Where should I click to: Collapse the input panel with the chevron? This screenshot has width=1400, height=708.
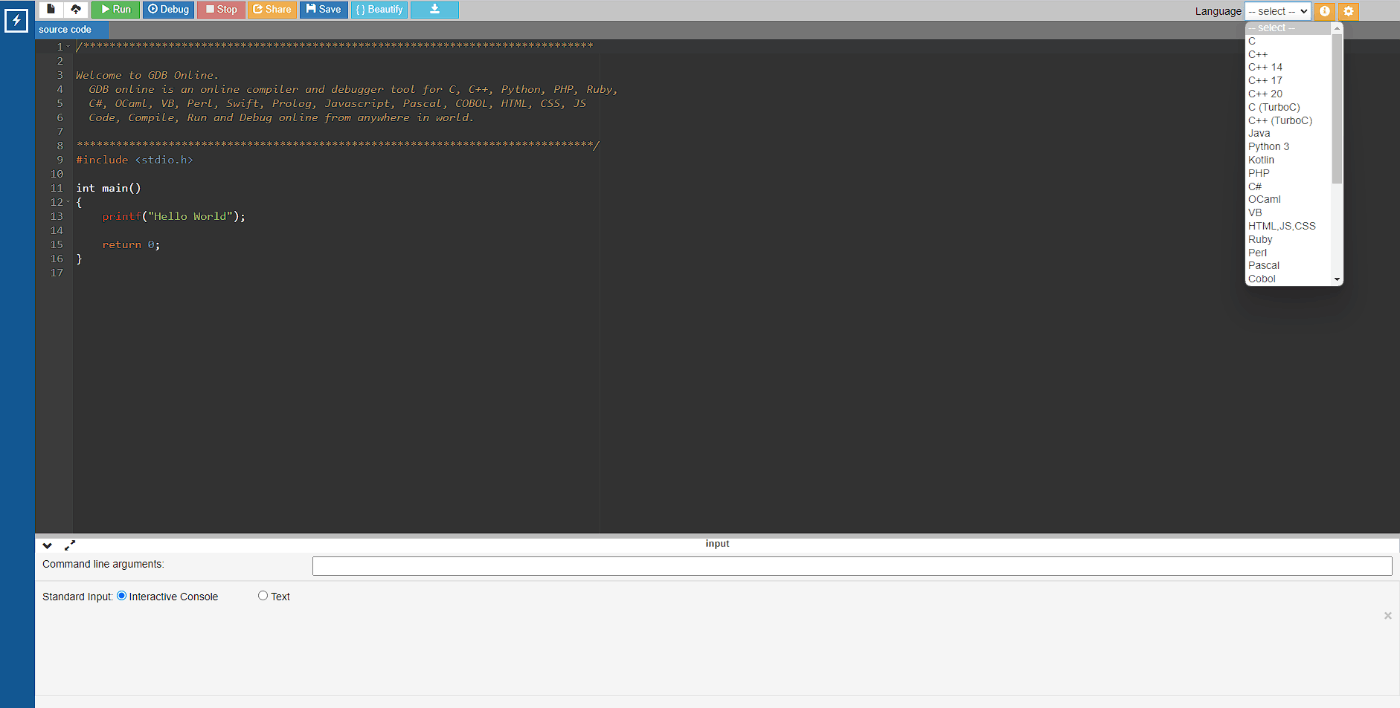(46, 545)
